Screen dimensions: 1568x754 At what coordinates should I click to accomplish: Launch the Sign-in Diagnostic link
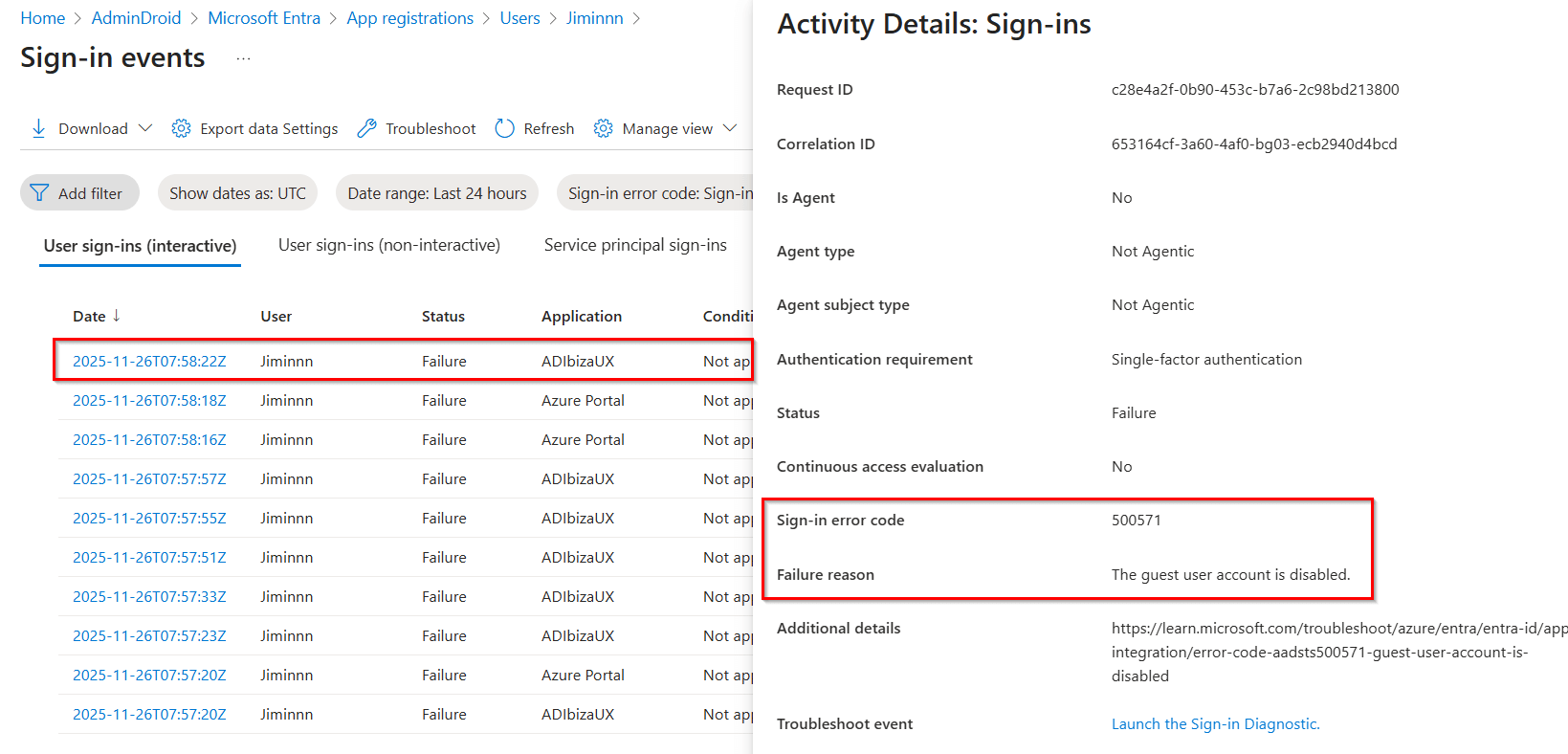click(1215, 723)
